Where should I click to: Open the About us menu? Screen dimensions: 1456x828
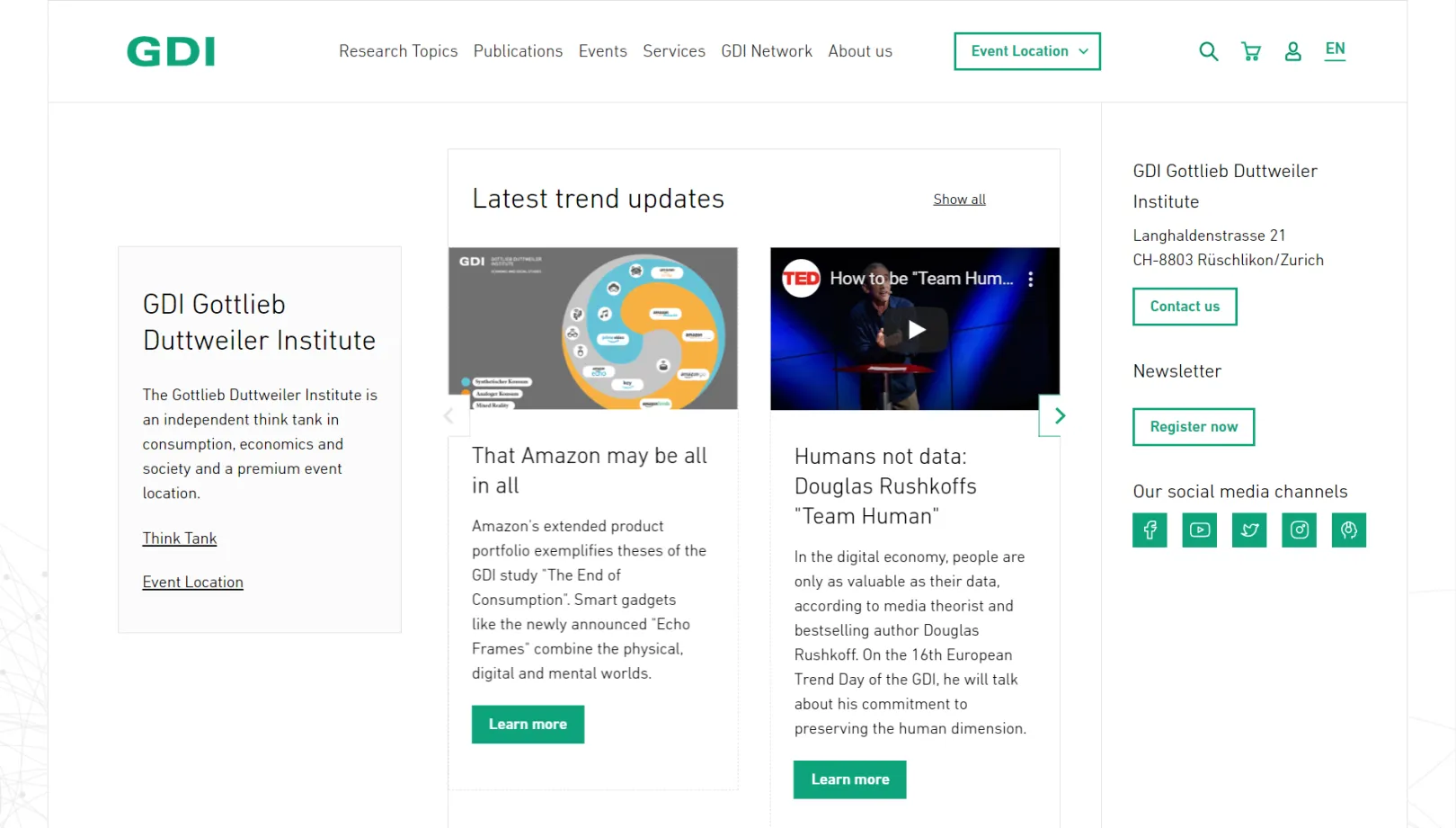click(x=860, y=51)
